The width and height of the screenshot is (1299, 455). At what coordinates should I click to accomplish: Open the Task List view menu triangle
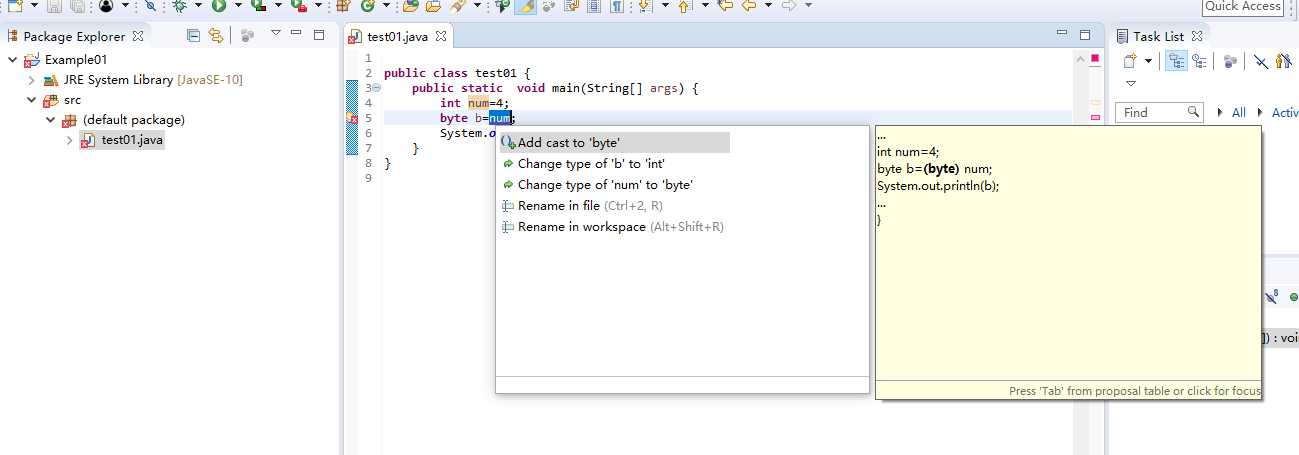click(x=1131, y=84)
